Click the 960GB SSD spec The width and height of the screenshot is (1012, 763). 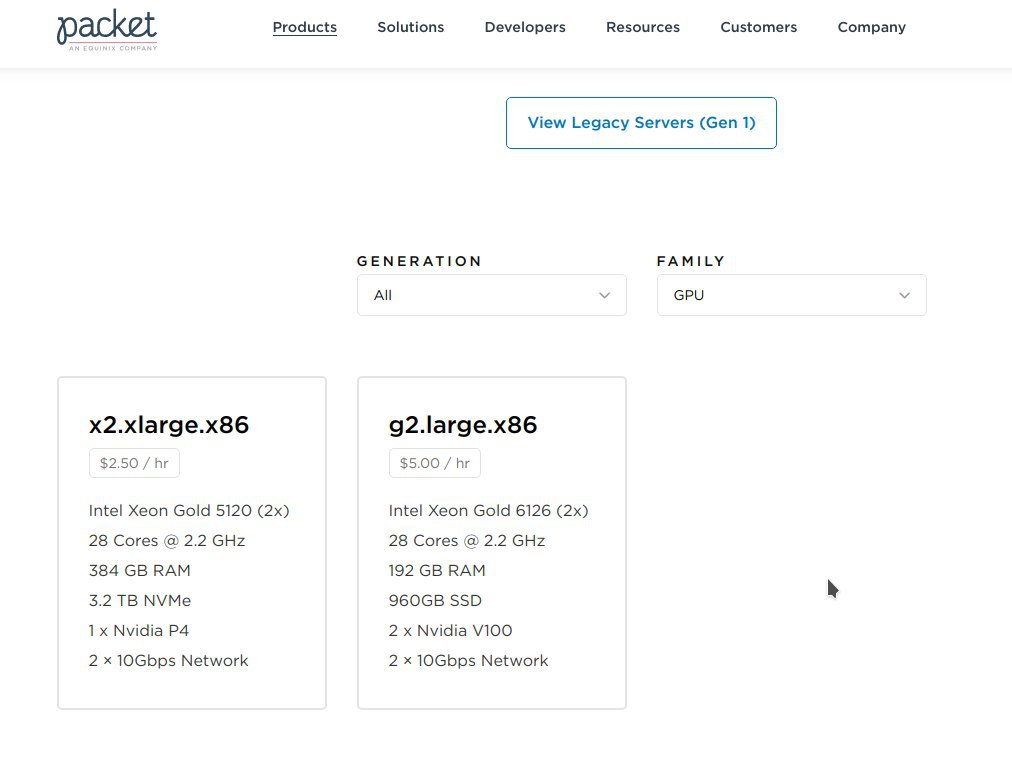click(x=435, y=600)
